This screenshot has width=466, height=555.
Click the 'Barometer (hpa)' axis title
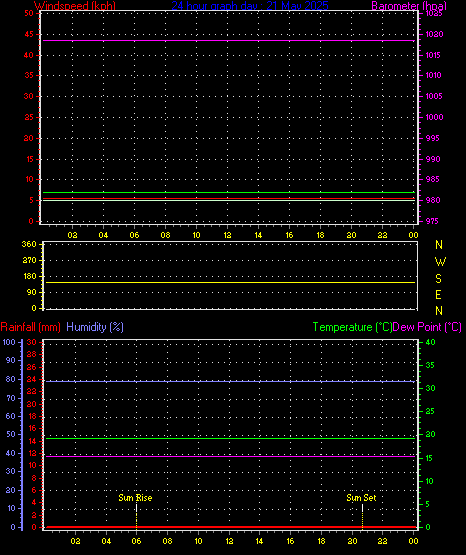[409, 6]
